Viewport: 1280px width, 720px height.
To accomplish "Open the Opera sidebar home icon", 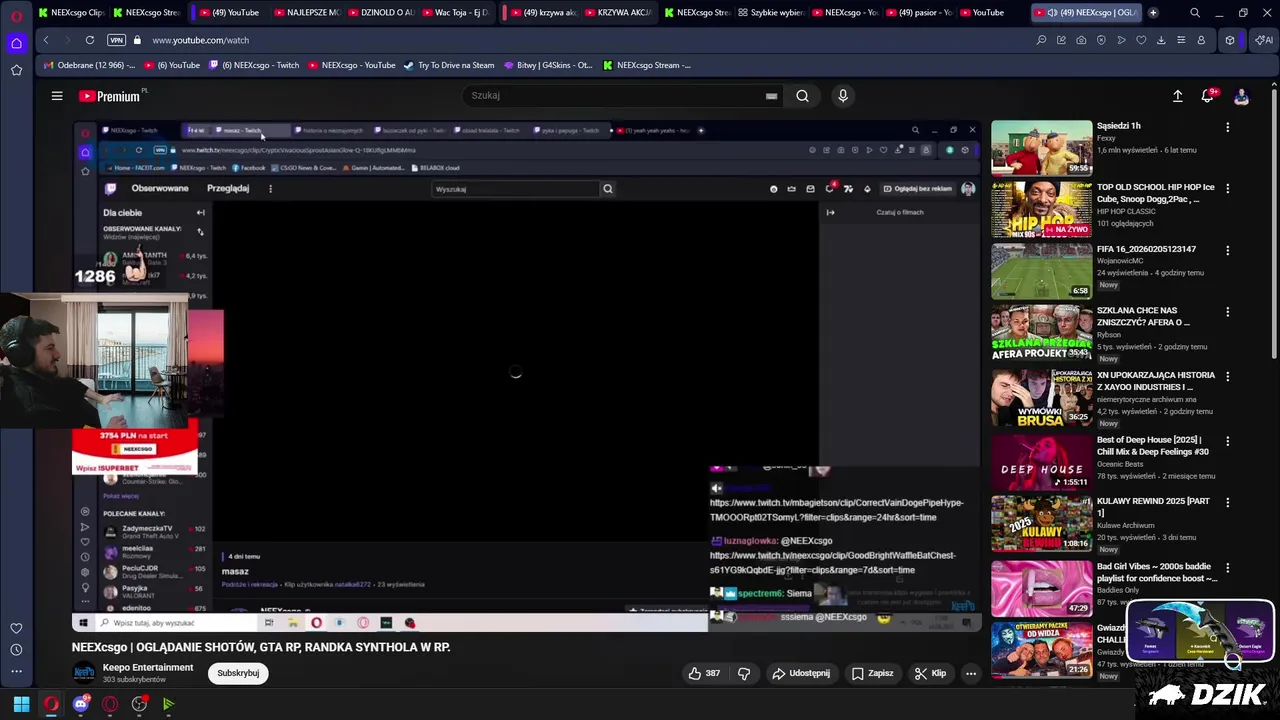I will tap(16, 43).
